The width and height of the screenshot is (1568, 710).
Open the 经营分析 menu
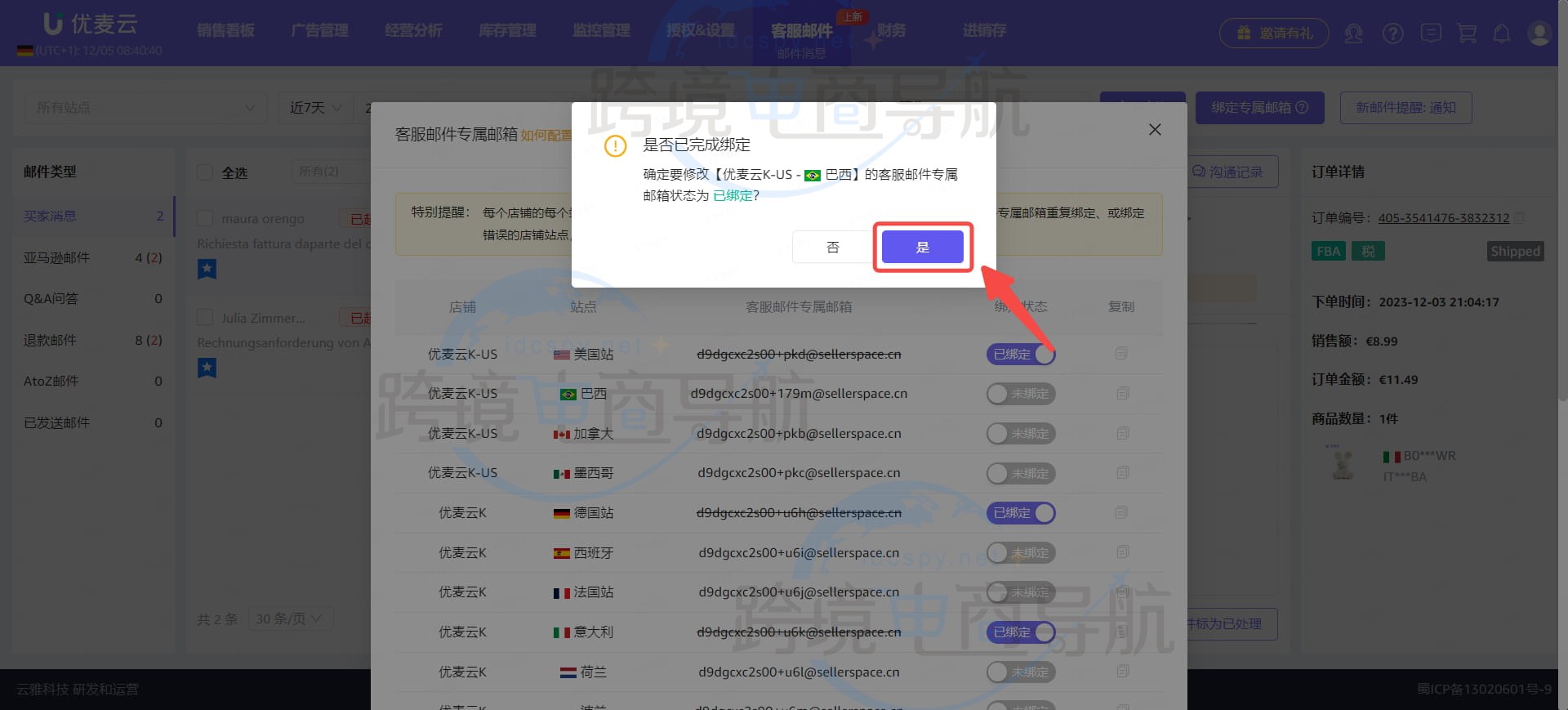pyautogui.click(x=413, y=30)
